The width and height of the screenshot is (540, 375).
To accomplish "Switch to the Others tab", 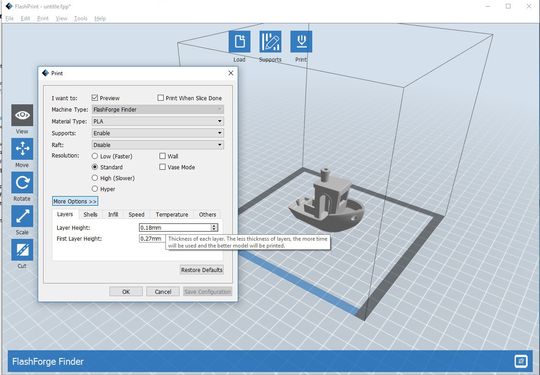I will pyautogui.click(x=207, y=215).
